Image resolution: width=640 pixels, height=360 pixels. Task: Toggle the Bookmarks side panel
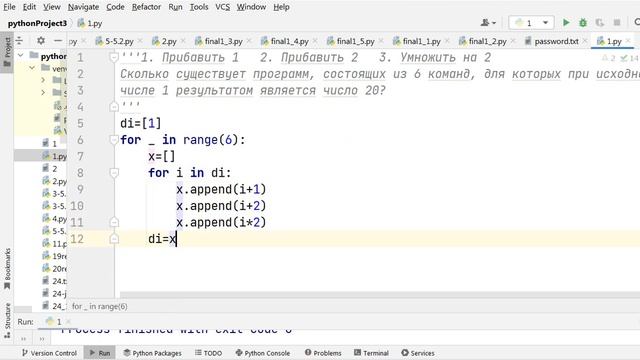[x=7, y=269]
